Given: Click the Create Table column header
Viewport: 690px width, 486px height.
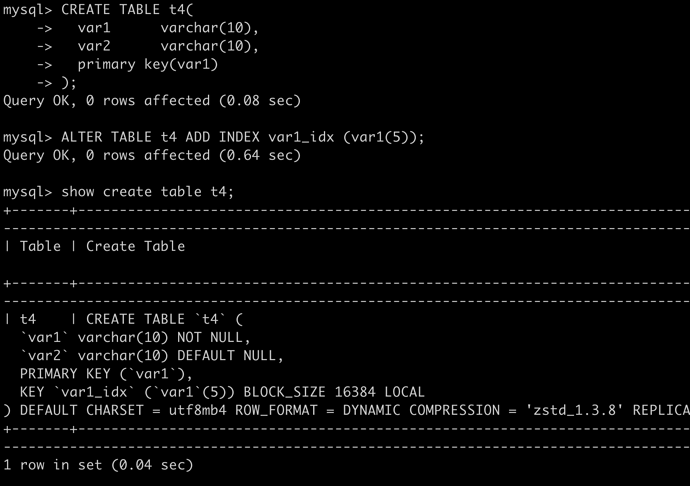Looking at the screenshot, I should pyautogui.click(x=136, y=247).
